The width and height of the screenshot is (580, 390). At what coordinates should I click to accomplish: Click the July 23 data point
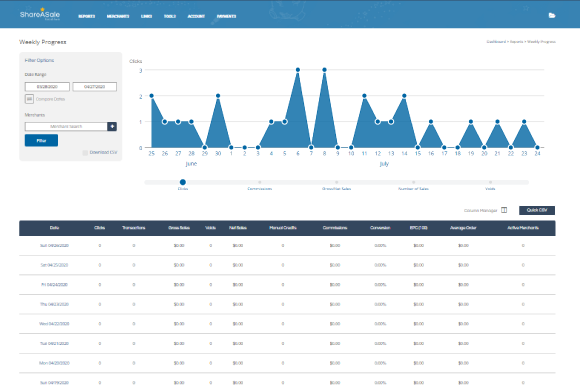tap(524, 122)
